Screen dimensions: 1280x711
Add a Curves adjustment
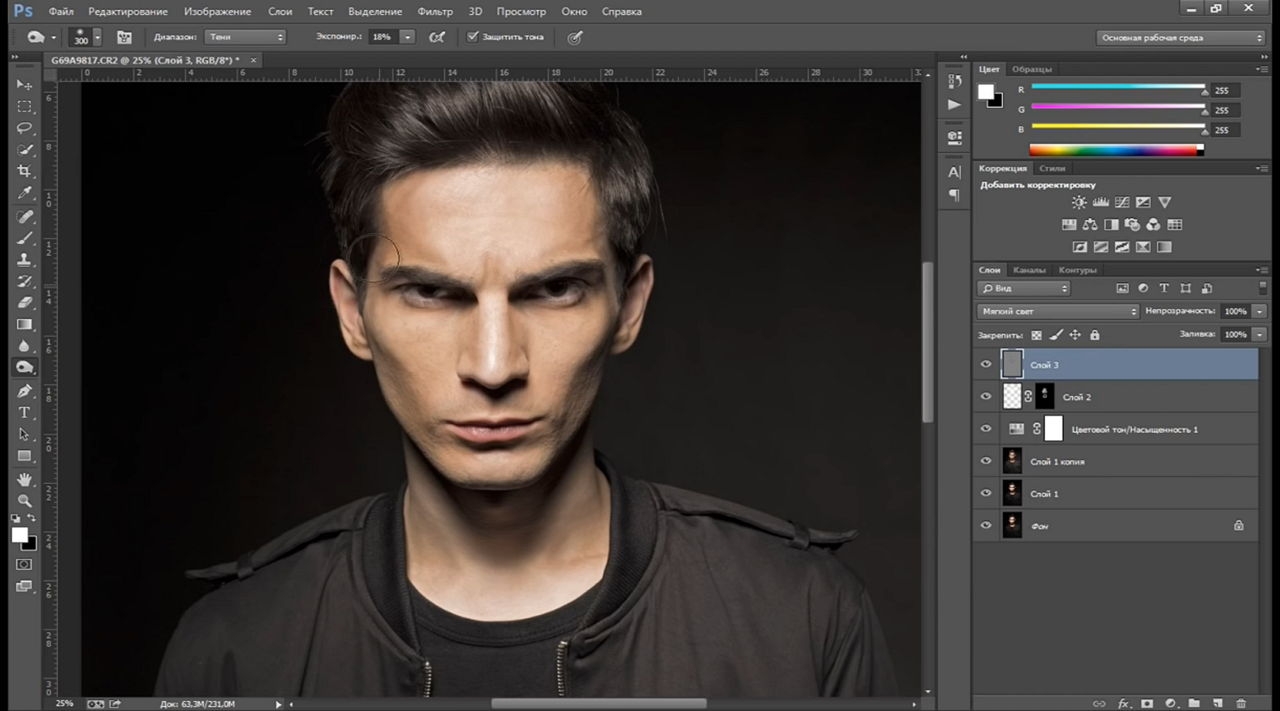[1122, 203]
